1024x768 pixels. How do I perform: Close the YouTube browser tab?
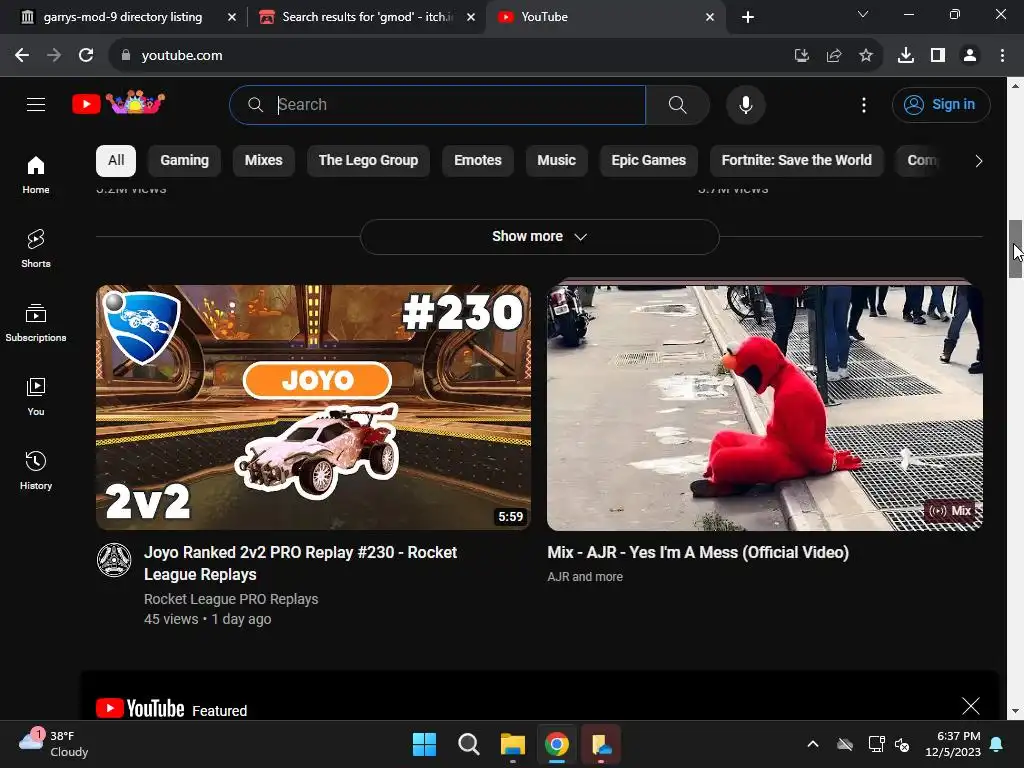tap(710, 17)
